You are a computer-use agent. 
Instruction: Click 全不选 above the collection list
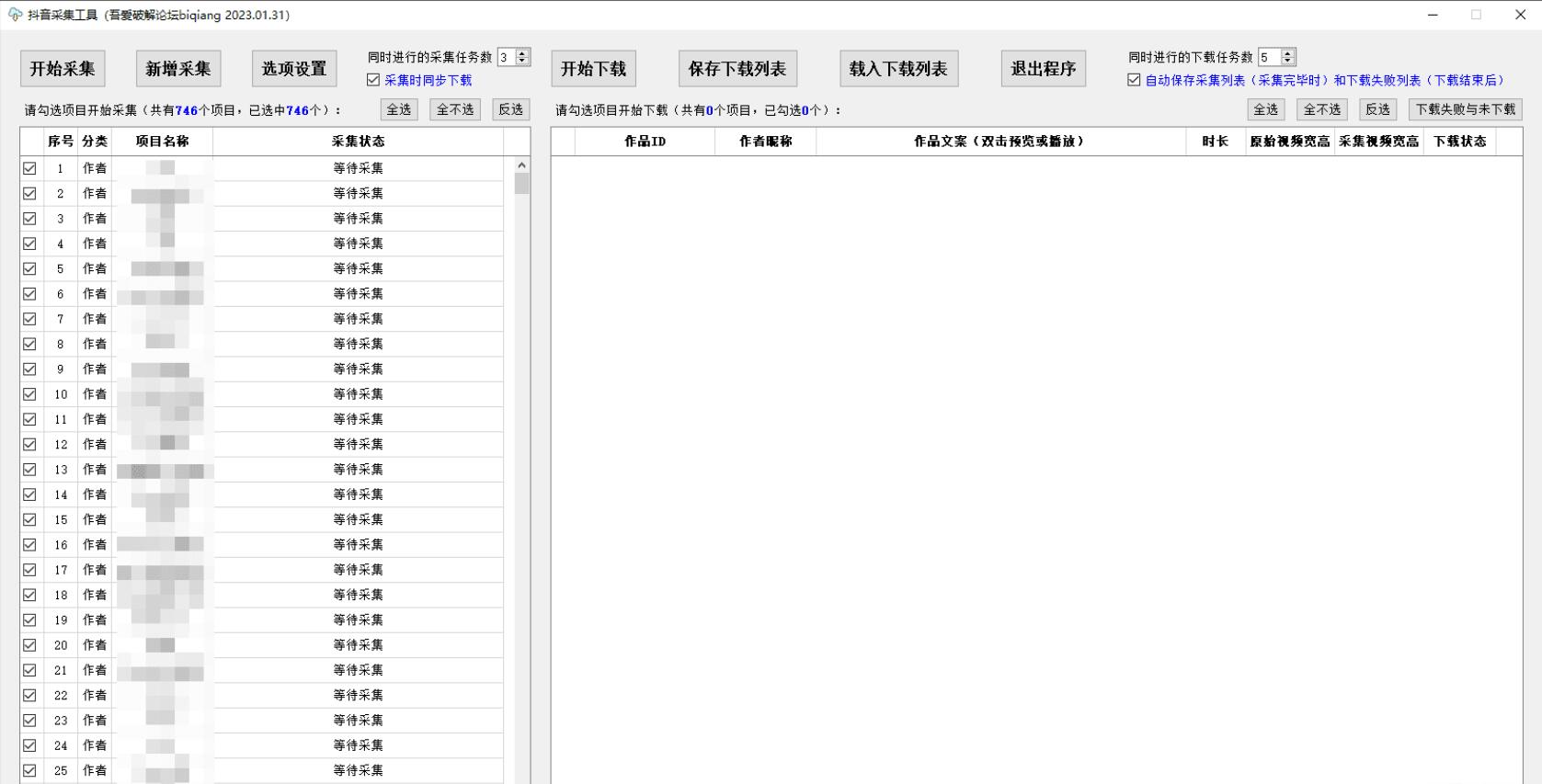[455, 109]
